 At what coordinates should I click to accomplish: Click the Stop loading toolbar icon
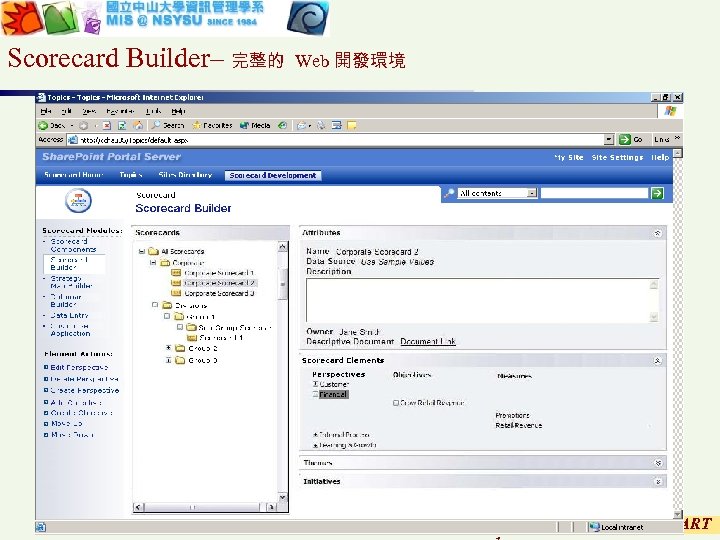point(107,125)
